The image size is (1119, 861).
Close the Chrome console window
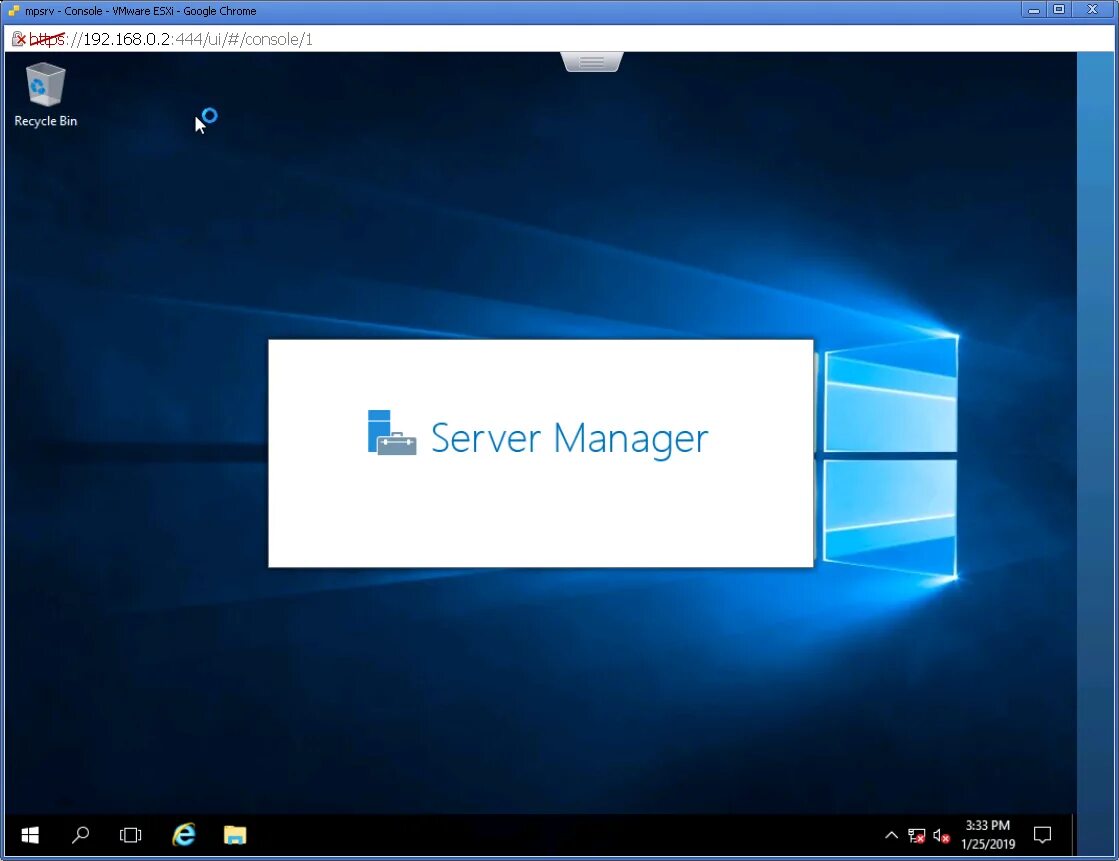click(x=1093, y=10)
